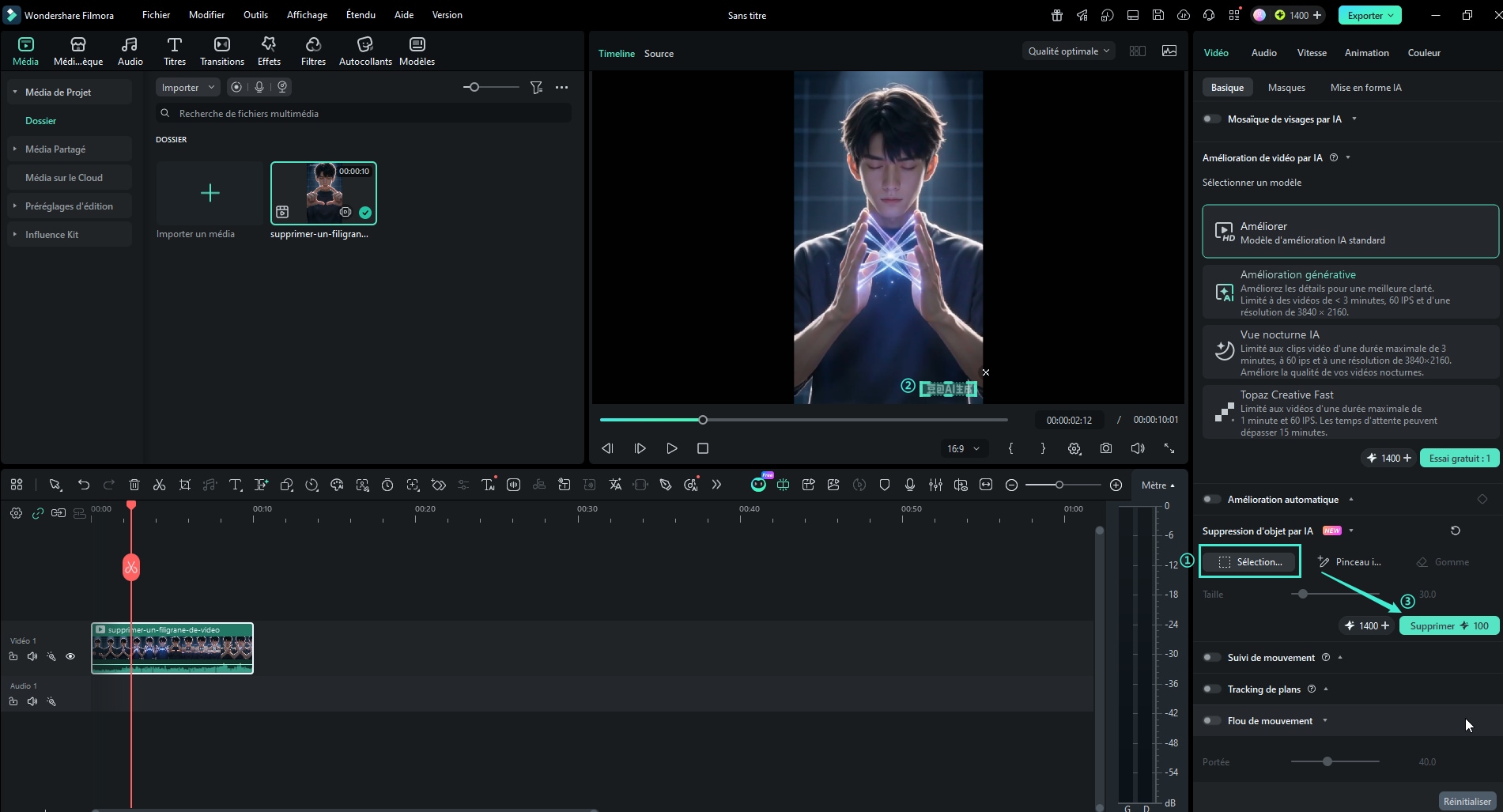Step back one frame in preview
The height and width of the screenshot is (812, 1503).
click(x=607, y=448)
